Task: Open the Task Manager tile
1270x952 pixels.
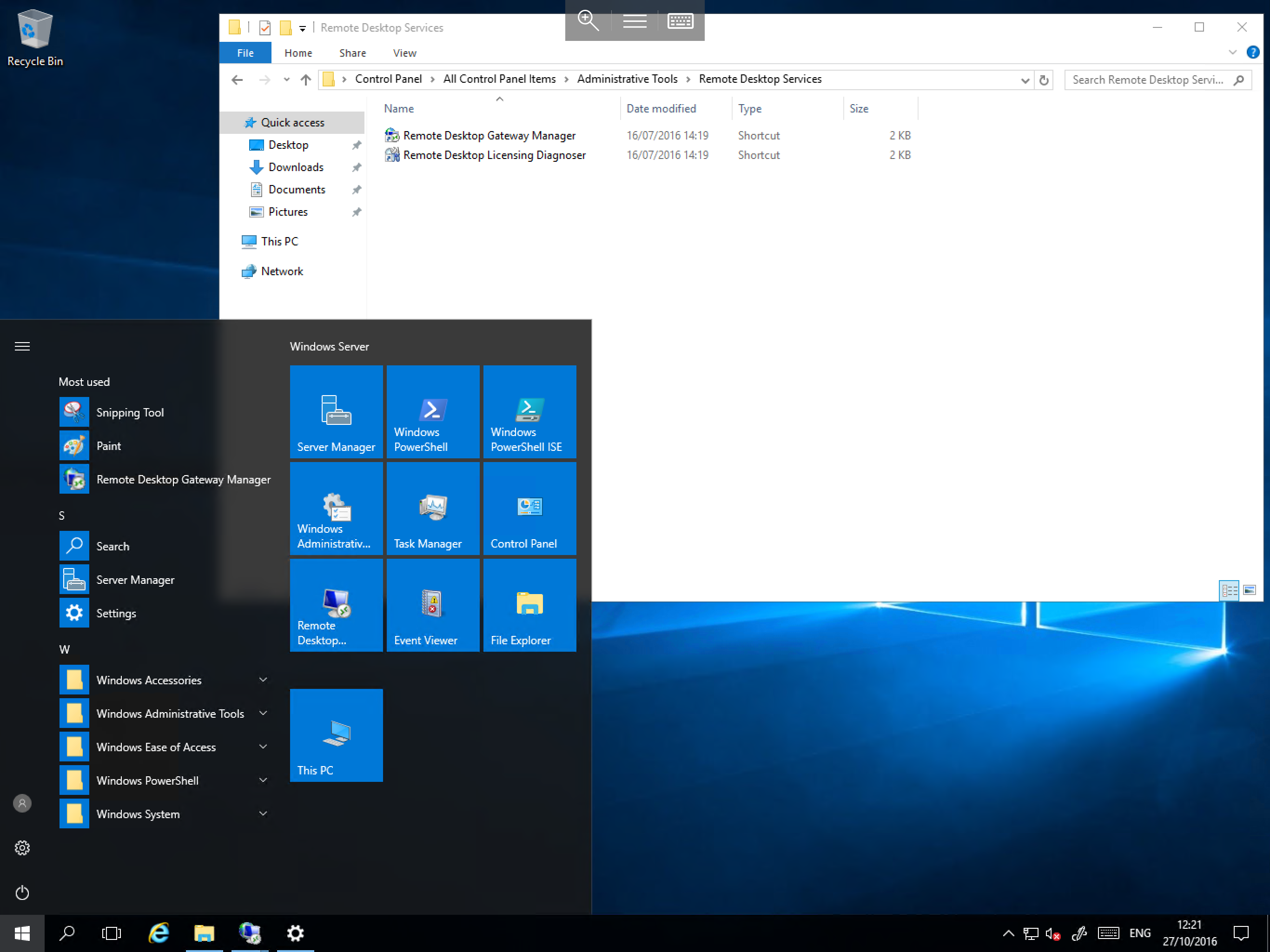Action: point(433,508)
